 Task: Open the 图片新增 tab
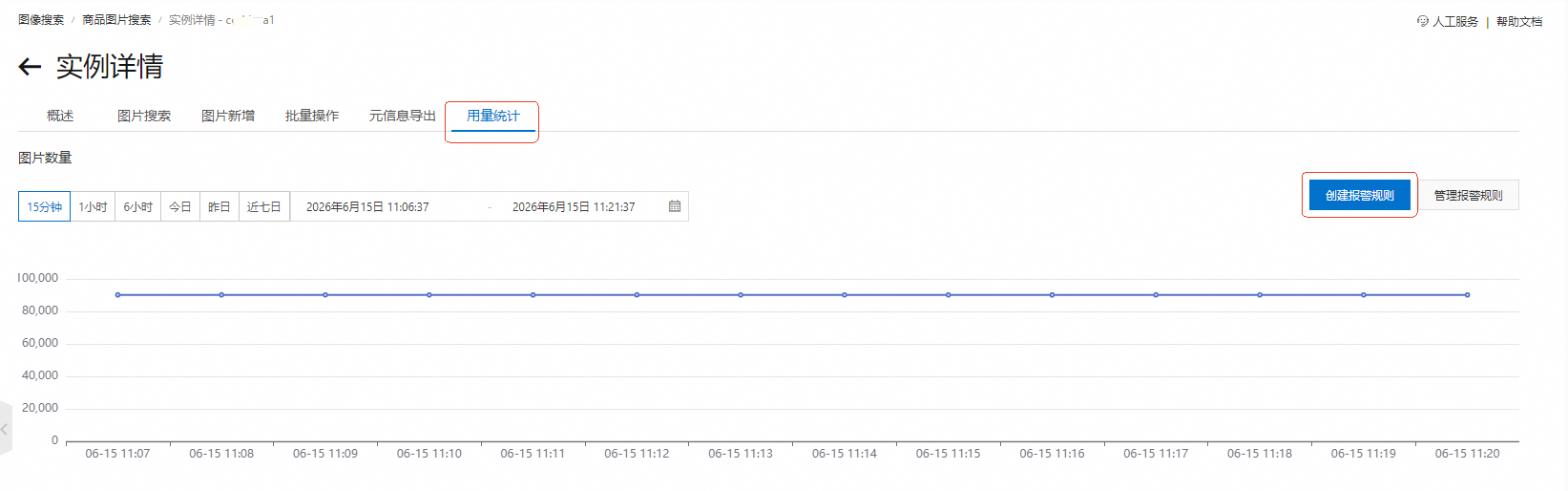pos(228,116)
